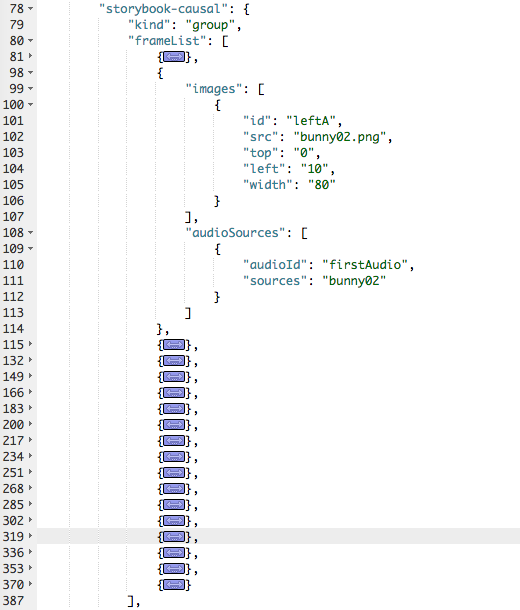Viewport: 520px width, 610px height.
Task: Expand the folded block at line 200
Action: [30, 424]
